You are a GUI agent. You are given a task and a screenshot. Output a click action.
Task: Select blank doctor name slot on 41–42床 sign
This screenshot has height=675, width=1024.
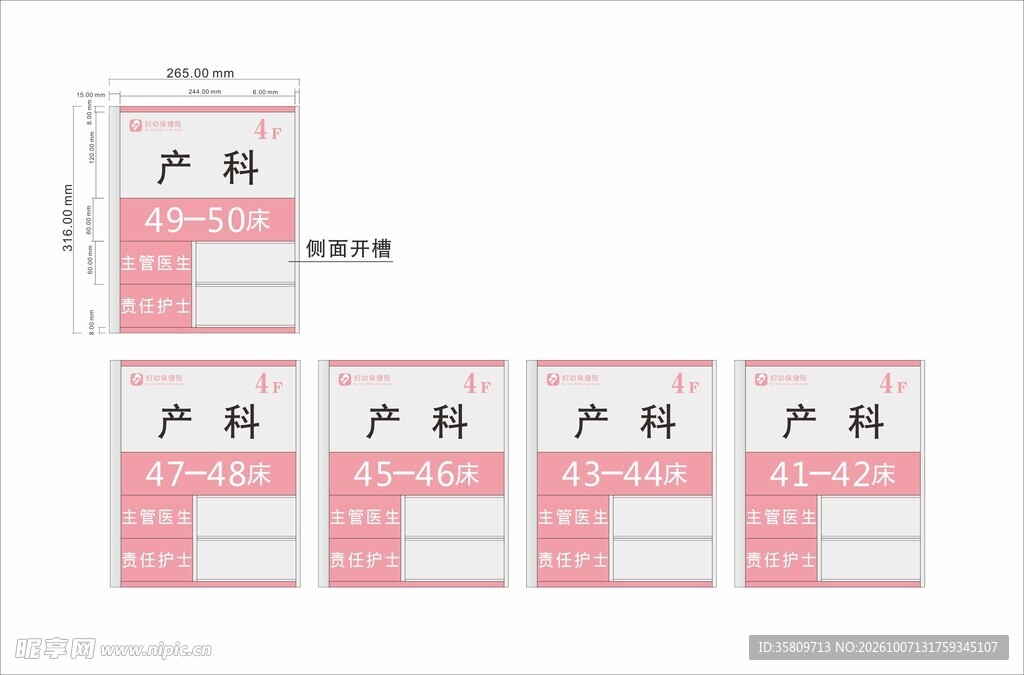click(x=871, y=516)
